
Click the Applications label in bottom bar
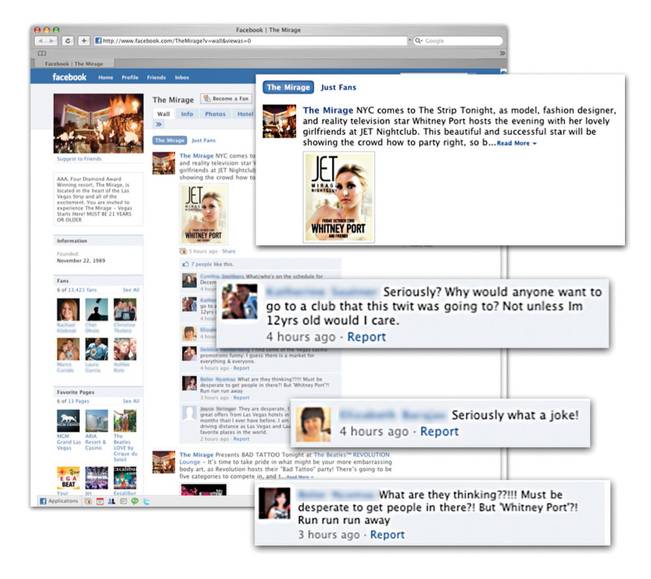[63, 501]
